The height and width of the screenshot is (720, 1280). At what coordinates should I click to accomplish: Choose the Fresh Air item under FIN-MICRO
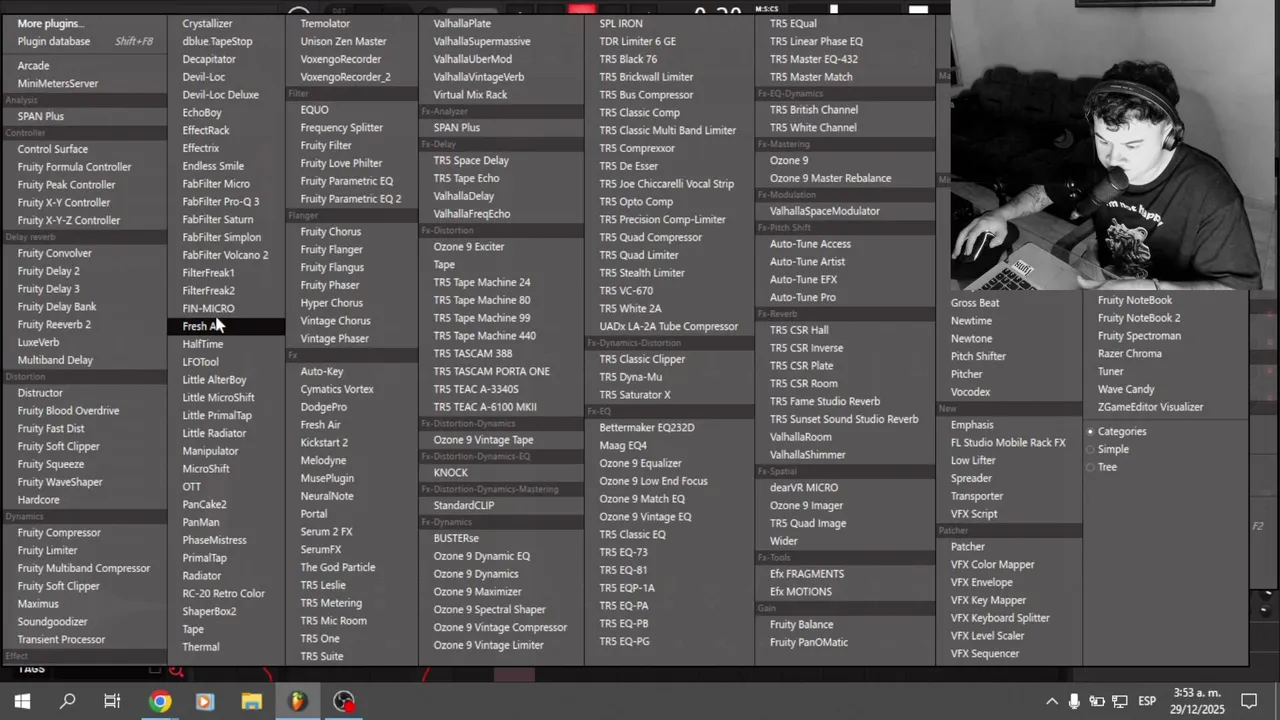click(226, 326)
